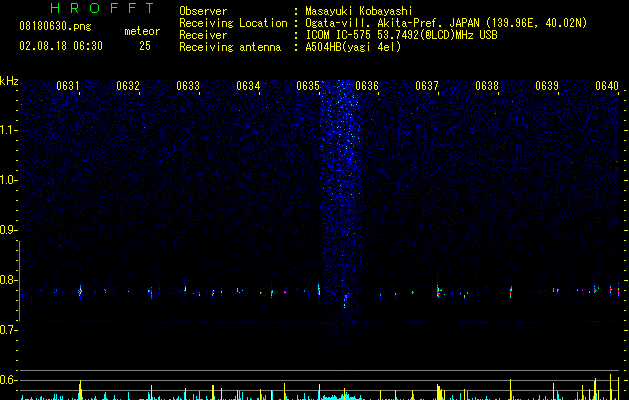
Task: Click the gray vertical bar left of spectrogram
Action: [19, 281]
